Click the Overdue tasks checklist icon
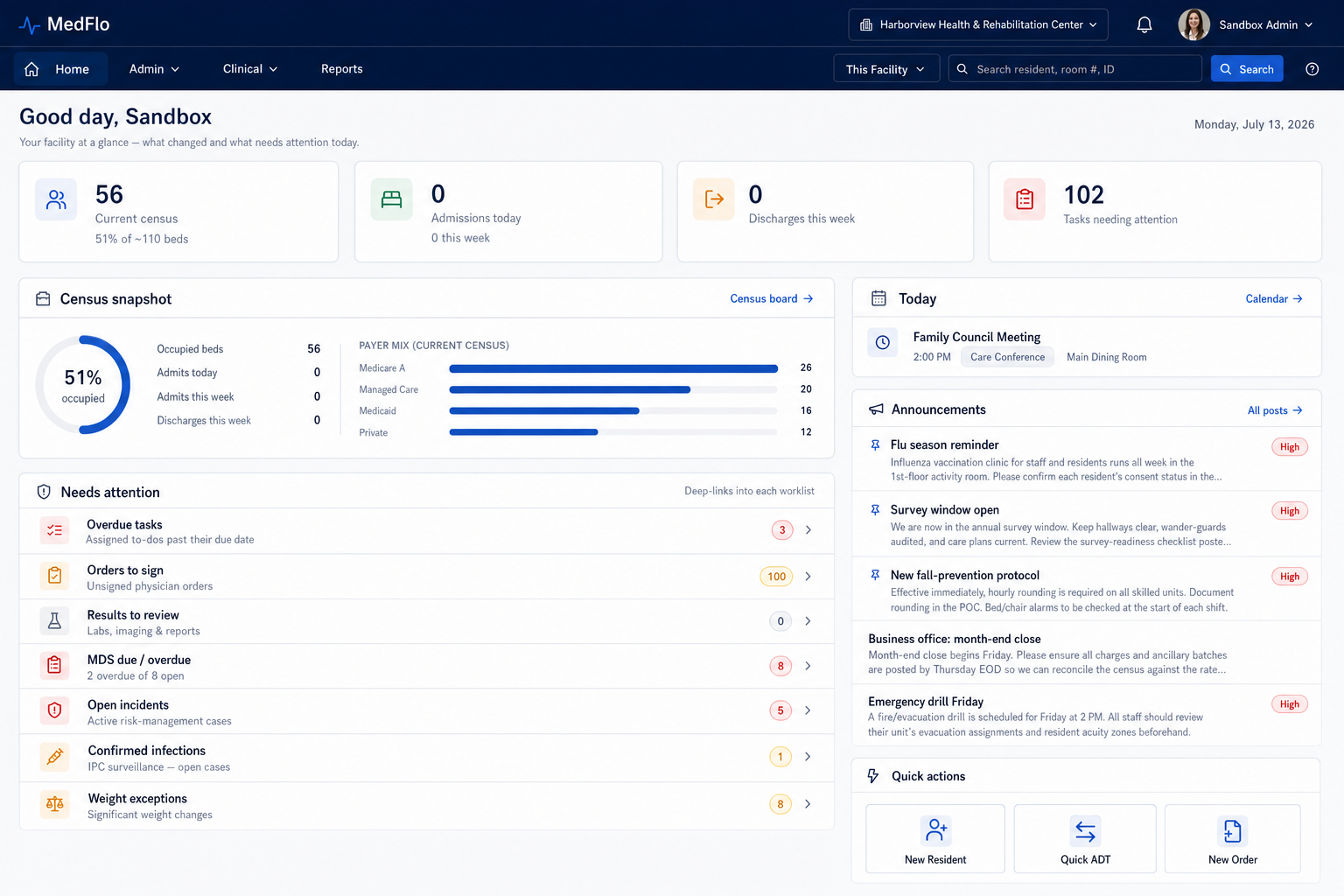The height and width of the screenshot is (896, 1344). click(x=54, y=530)
